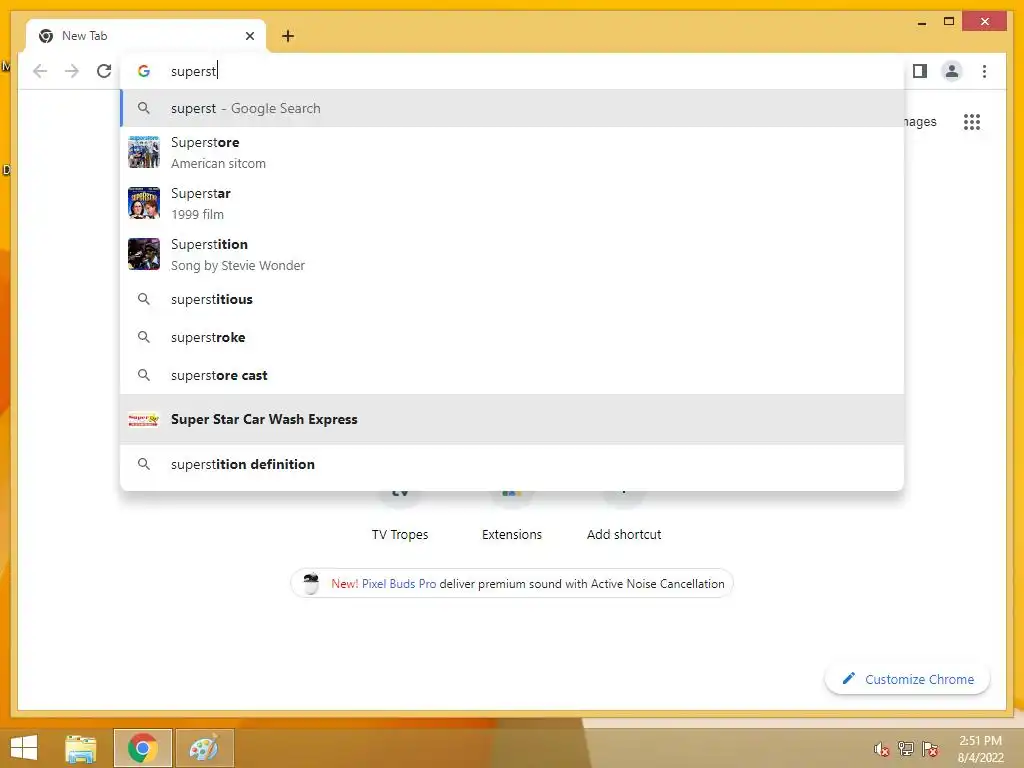Click the Superstore poster thumbnail
This screenshot has height=768, width=1024.
(x=144, y=152)
